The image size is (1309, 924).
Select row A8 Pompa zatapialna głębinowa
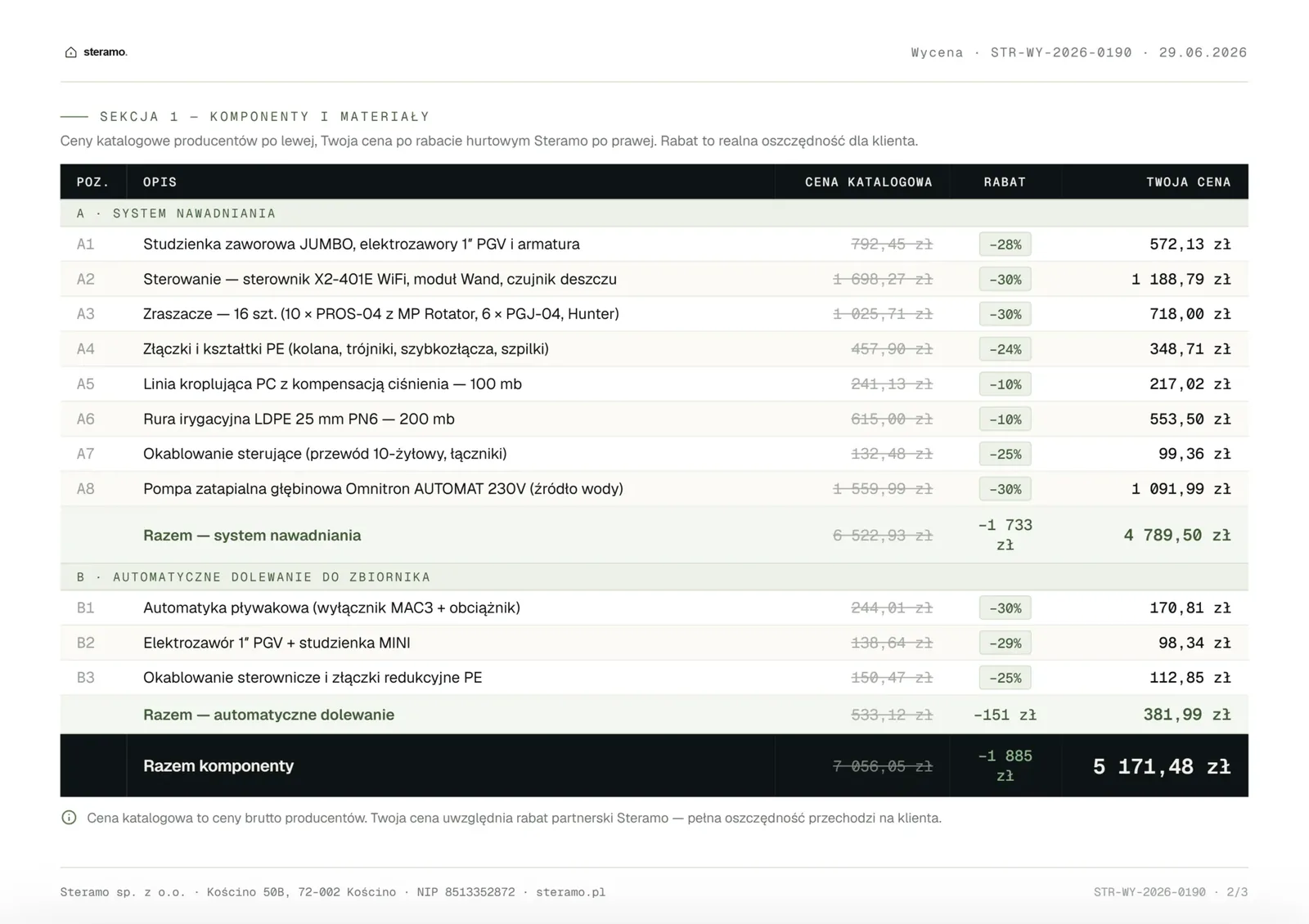pos(654,489)
